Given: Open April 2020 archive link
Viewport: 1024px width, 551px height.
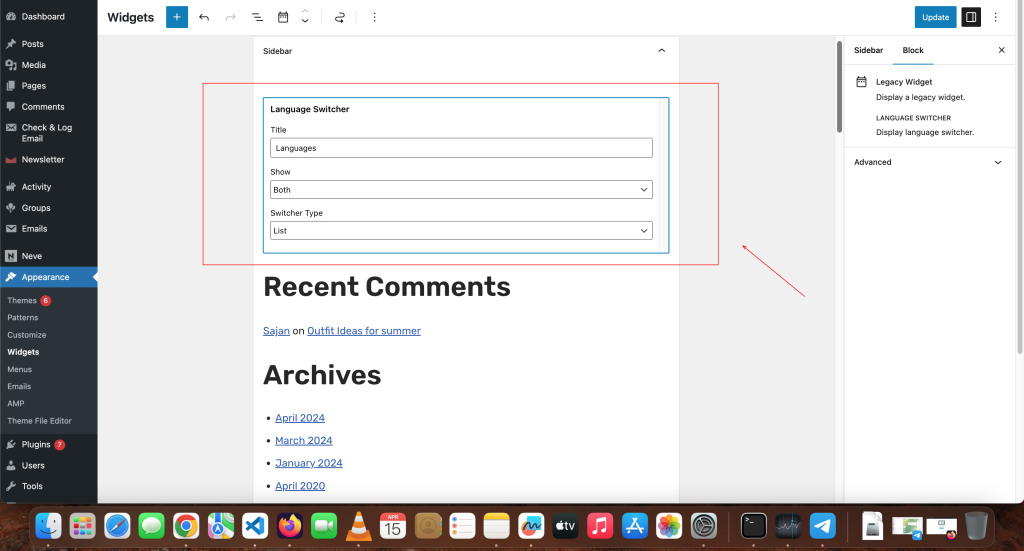Looking at the screenshot, I should click(x=300, y=486).
